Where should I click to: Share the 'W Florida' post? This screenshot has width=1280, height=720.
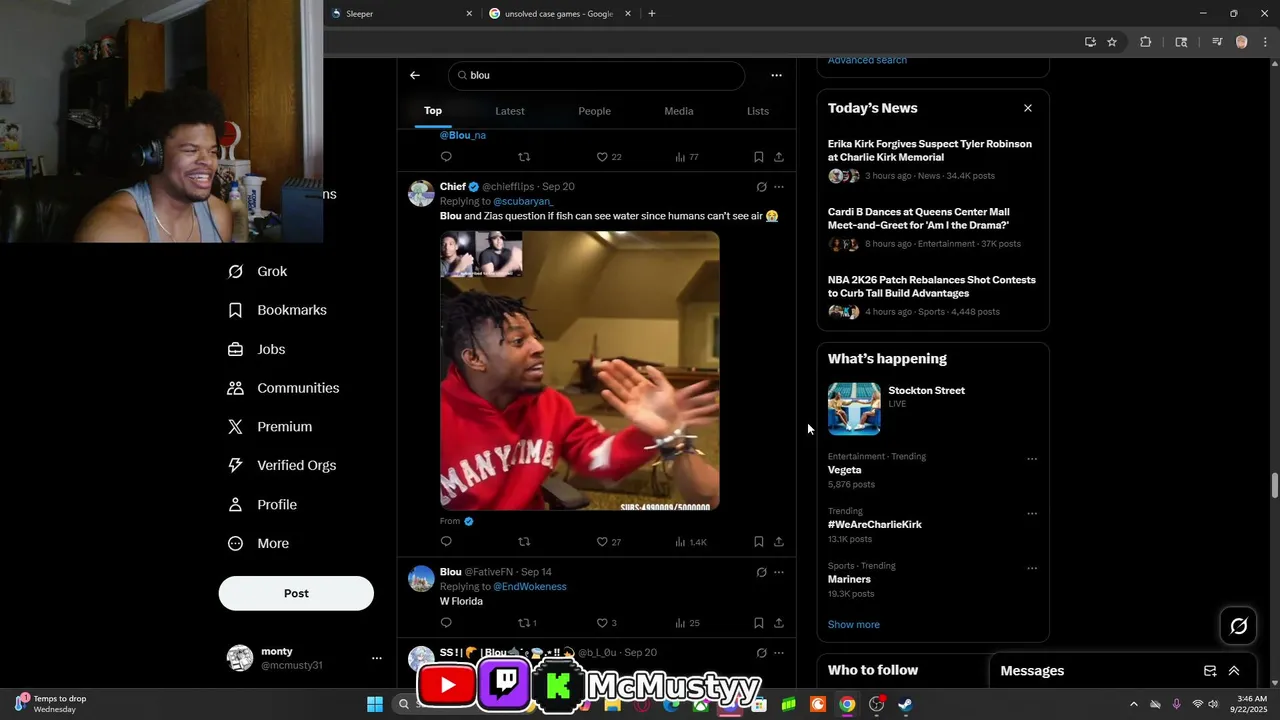[779, 623]
